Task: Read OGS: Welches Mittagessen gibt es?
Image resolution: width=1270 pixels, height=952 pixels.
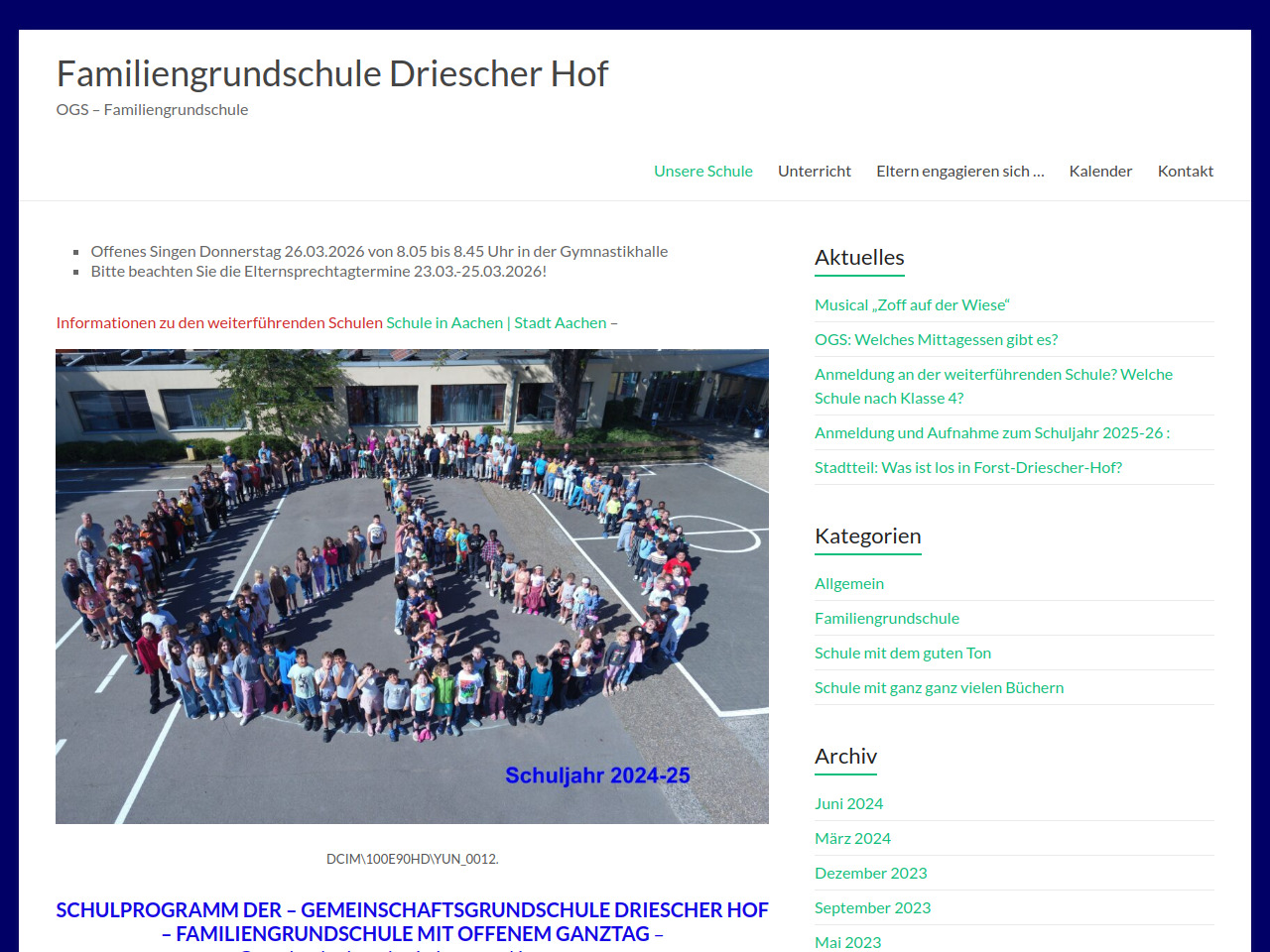Action: [936, 339]
